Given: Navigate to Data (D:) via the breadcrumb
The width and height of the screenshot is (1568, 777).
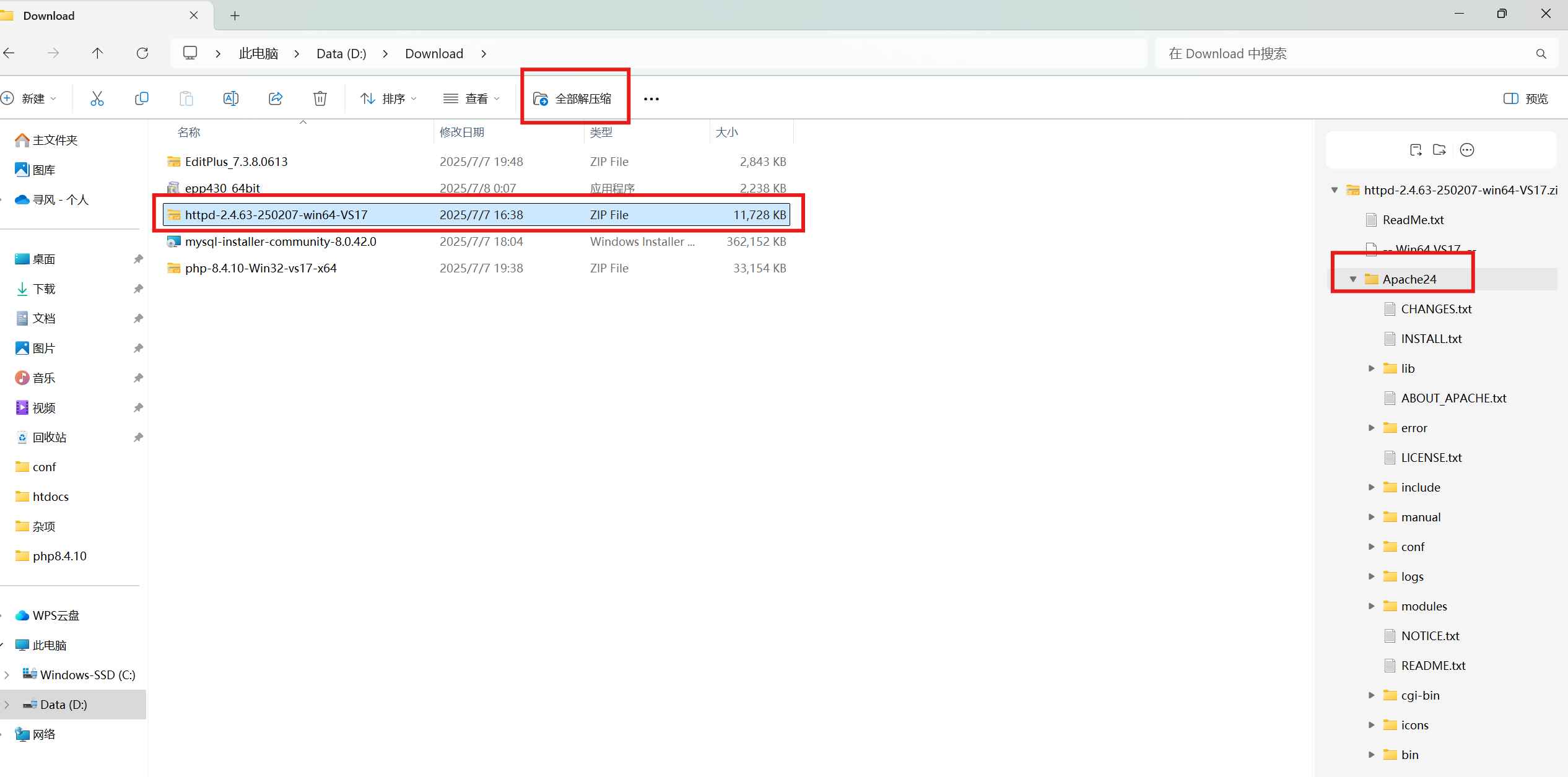Looking at the screenshot, I should [x=341, y=53].
